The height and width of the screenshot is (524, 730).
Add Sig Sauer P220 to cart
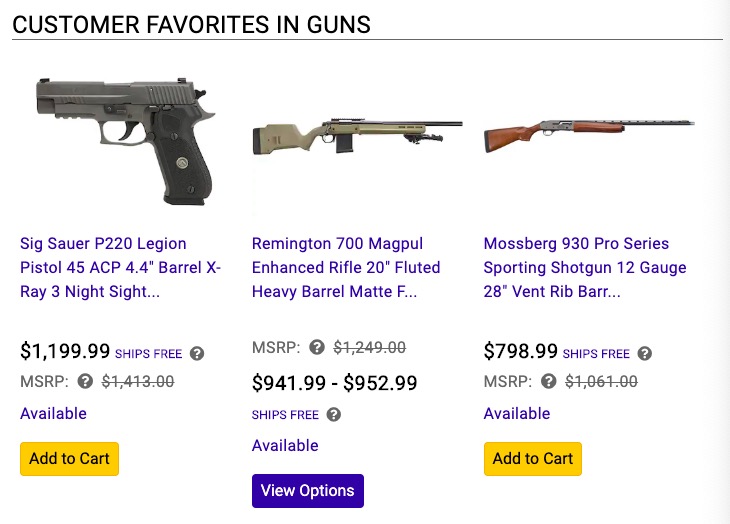(x=69, y=459)
